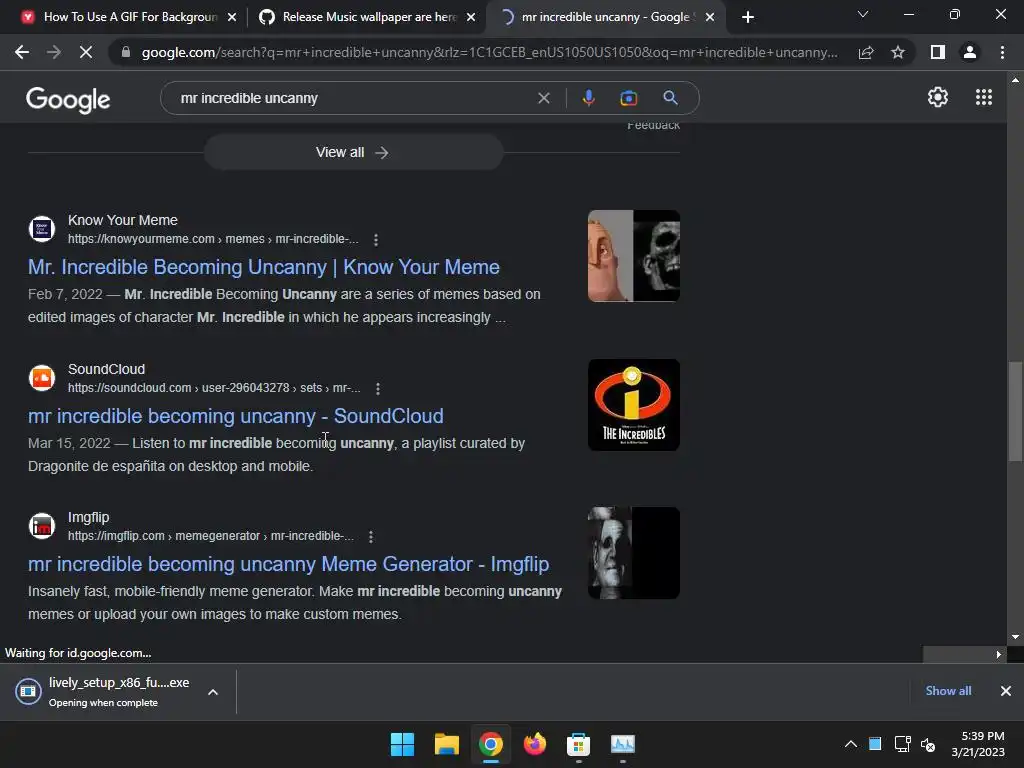1024x768 pixels.
Task: Click inside the Google search field
Action: (353, 98)
